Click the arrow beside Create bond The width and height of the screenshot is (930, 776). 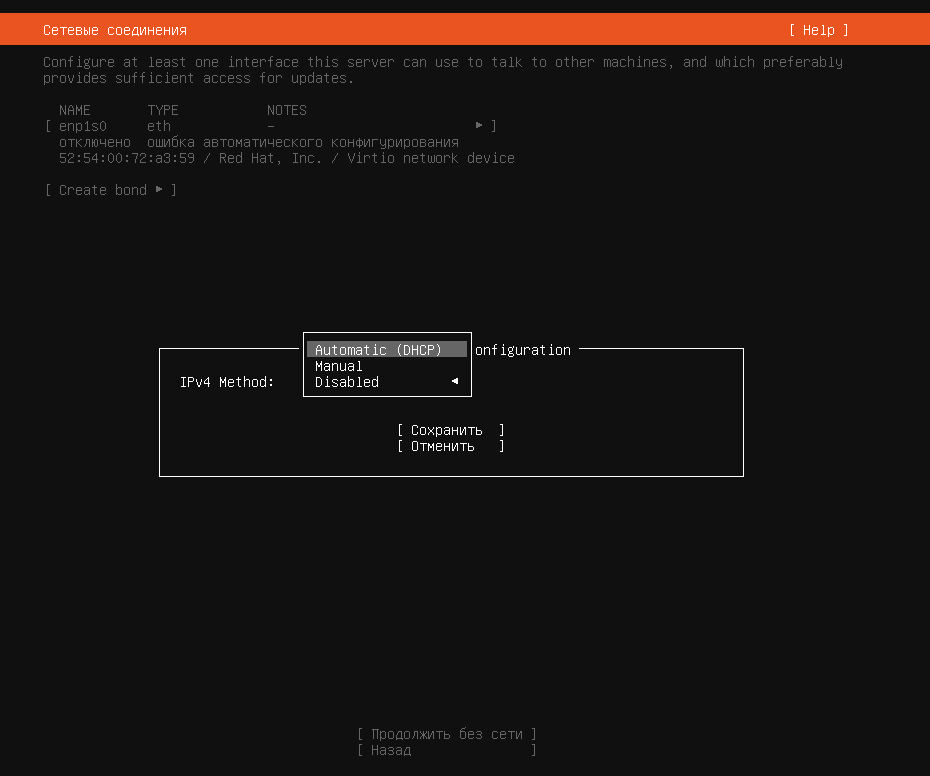tap(159, 190)
